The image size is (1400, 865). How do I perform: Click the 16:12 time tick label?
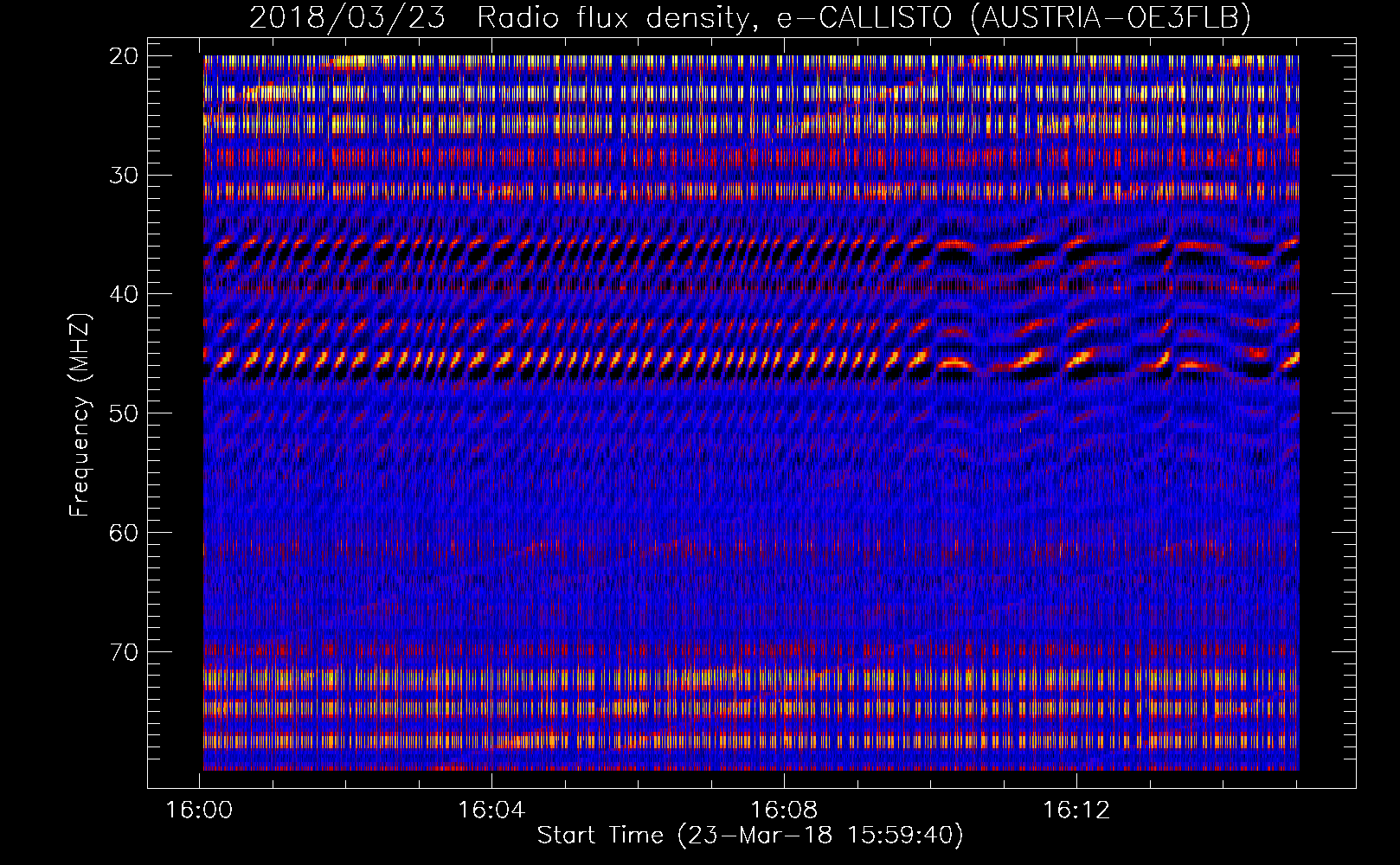click(x=1076, y=811)
